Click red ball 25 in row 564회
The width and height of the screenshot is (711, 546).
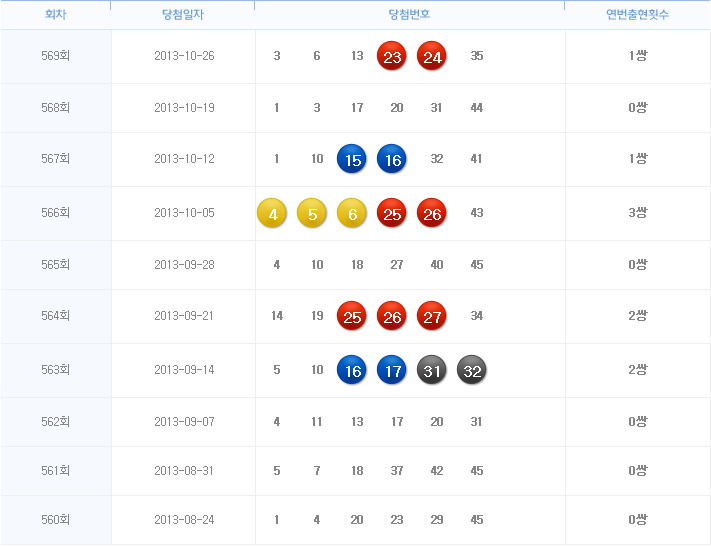click(352, 316)
